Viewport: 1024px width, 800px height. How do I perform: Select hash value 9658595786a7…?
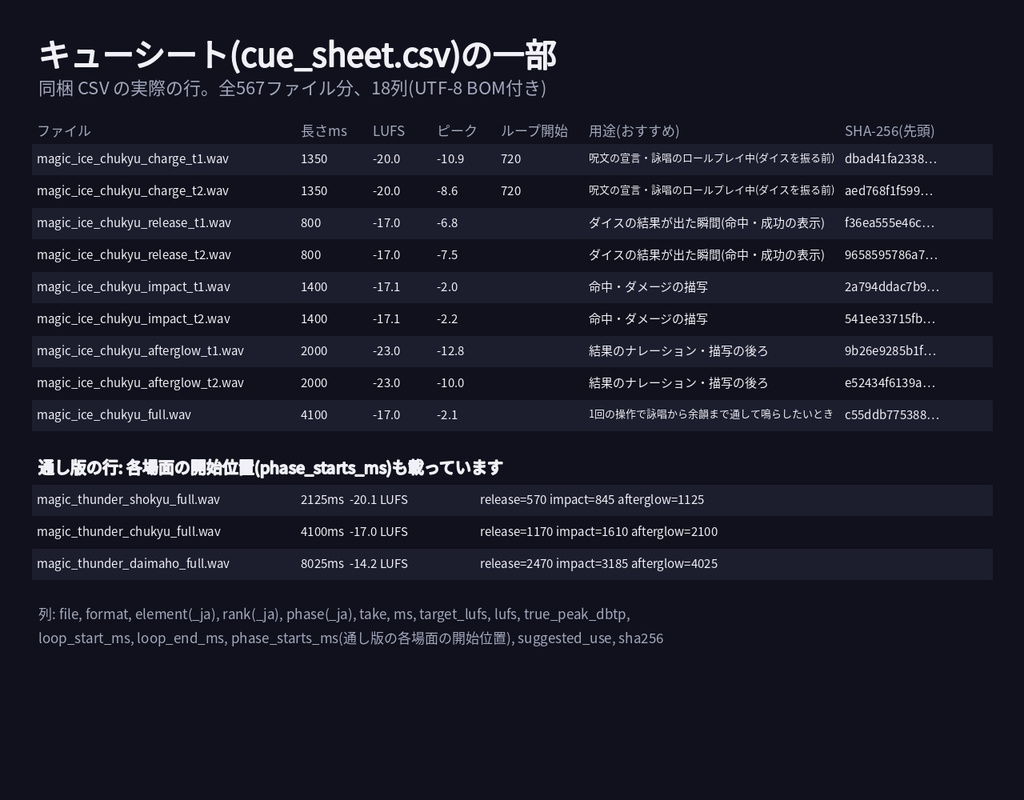point(891,255)
